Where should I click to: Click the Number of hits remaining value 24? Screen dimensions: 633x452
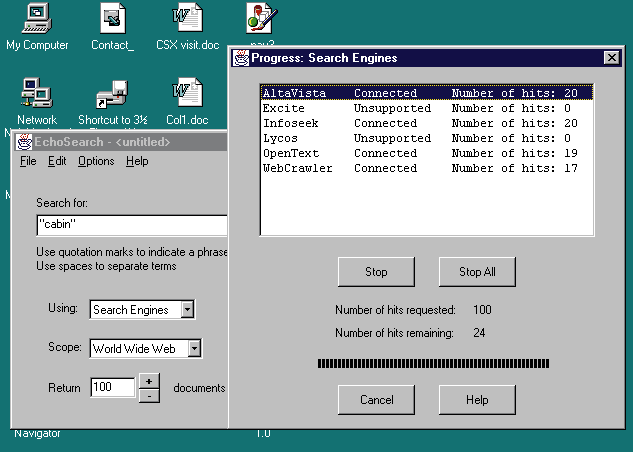pyautogui.click(x=479, y=333)
